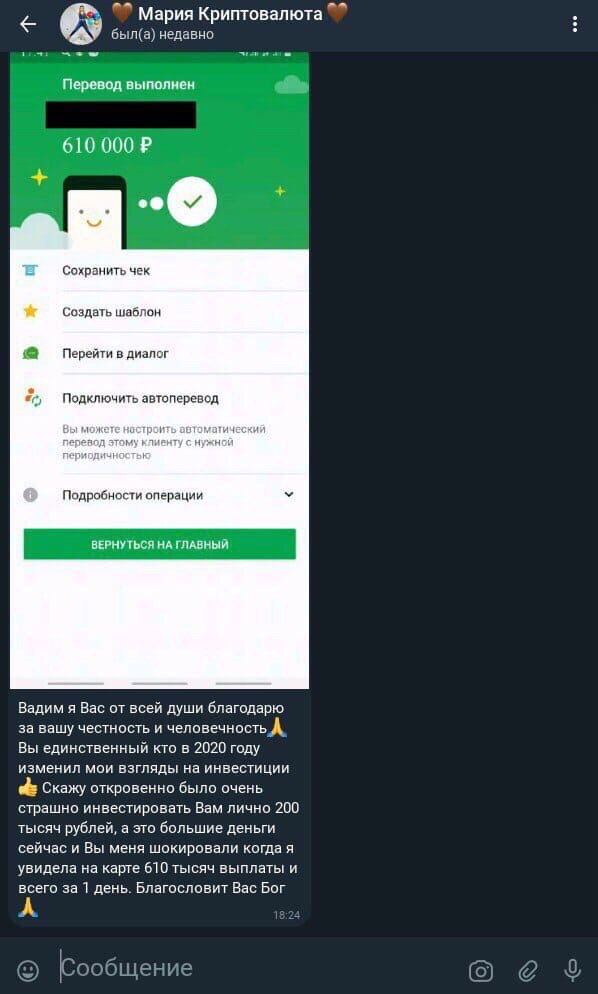Click the chat bubble icon beside Перейти в диалог

(30, 353)
